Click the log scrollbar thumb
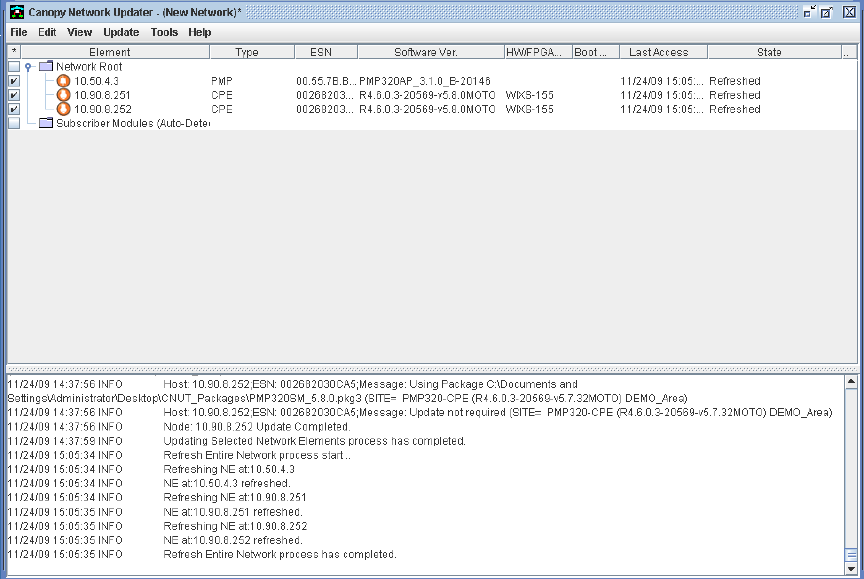The image size is (864, 579). [851, 555]
